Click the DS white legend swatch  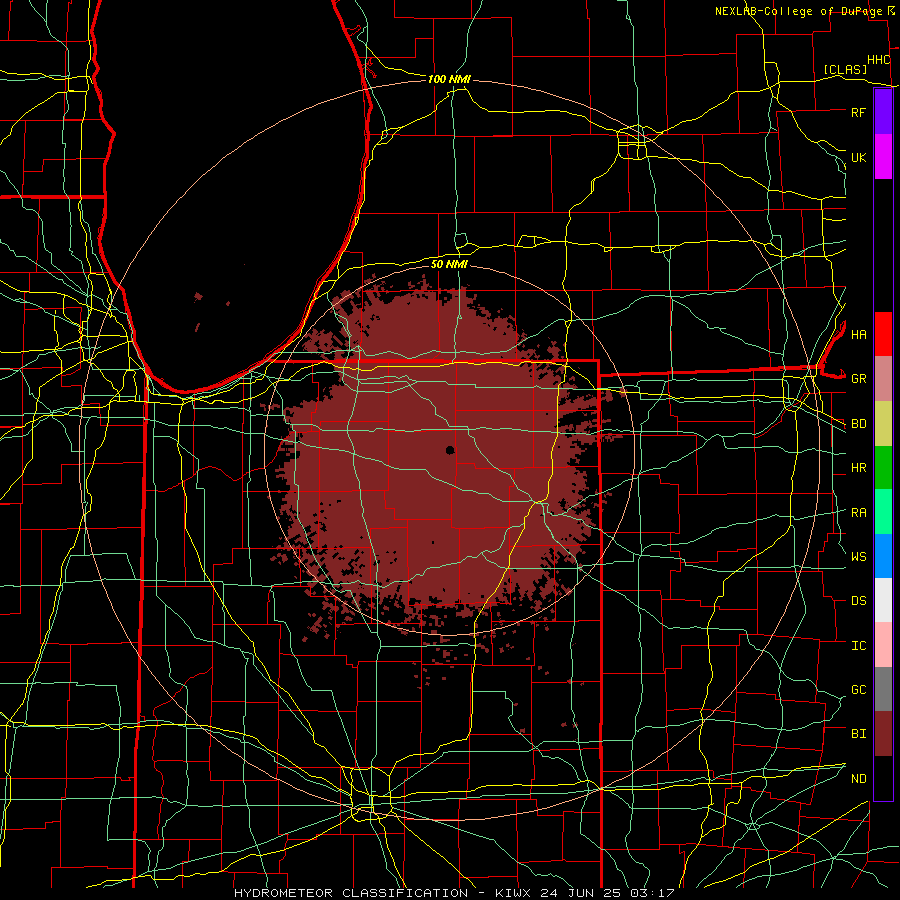point(883,600)
